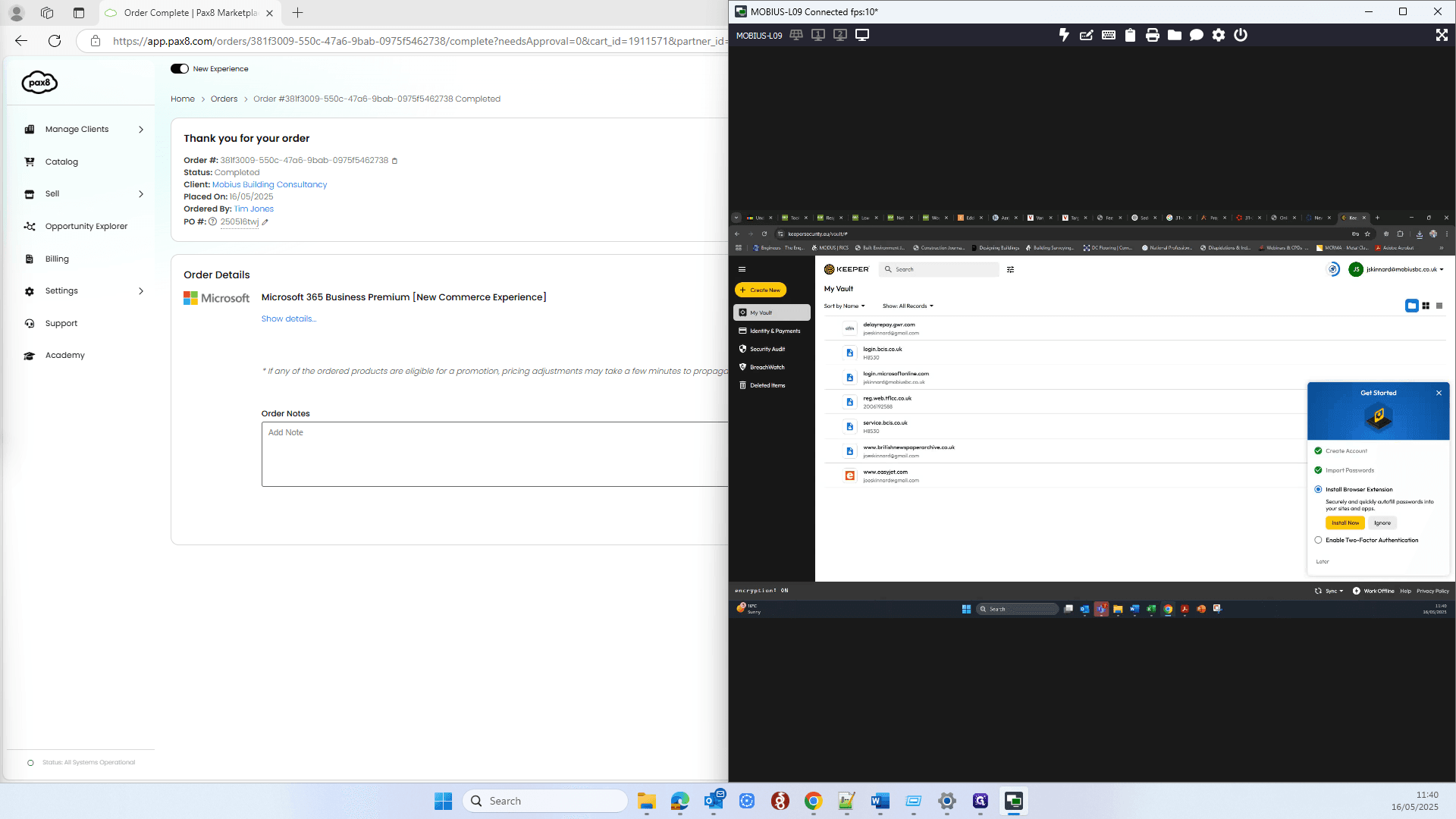Edit the PO number pencil icon
Image resolution: width=1456 pixels, height=819 pixels.
(x=265, y=222)
